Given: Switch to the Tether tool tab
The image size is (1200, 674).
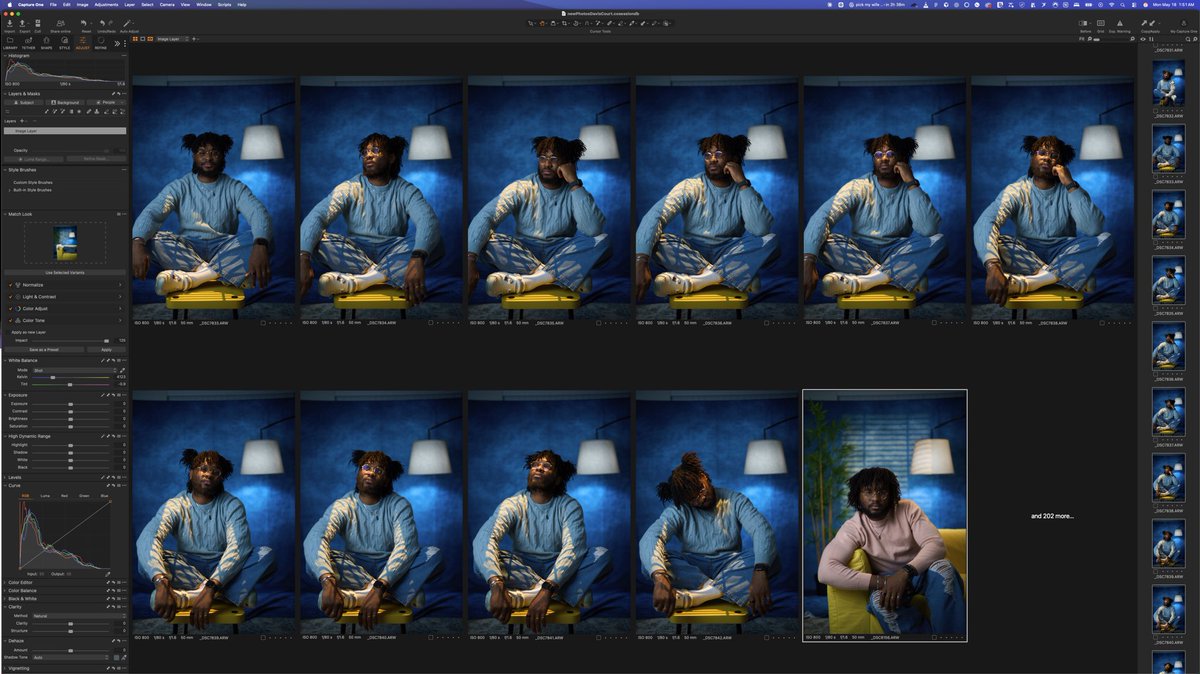Looking at the screenshot, I should pos(28,42).
